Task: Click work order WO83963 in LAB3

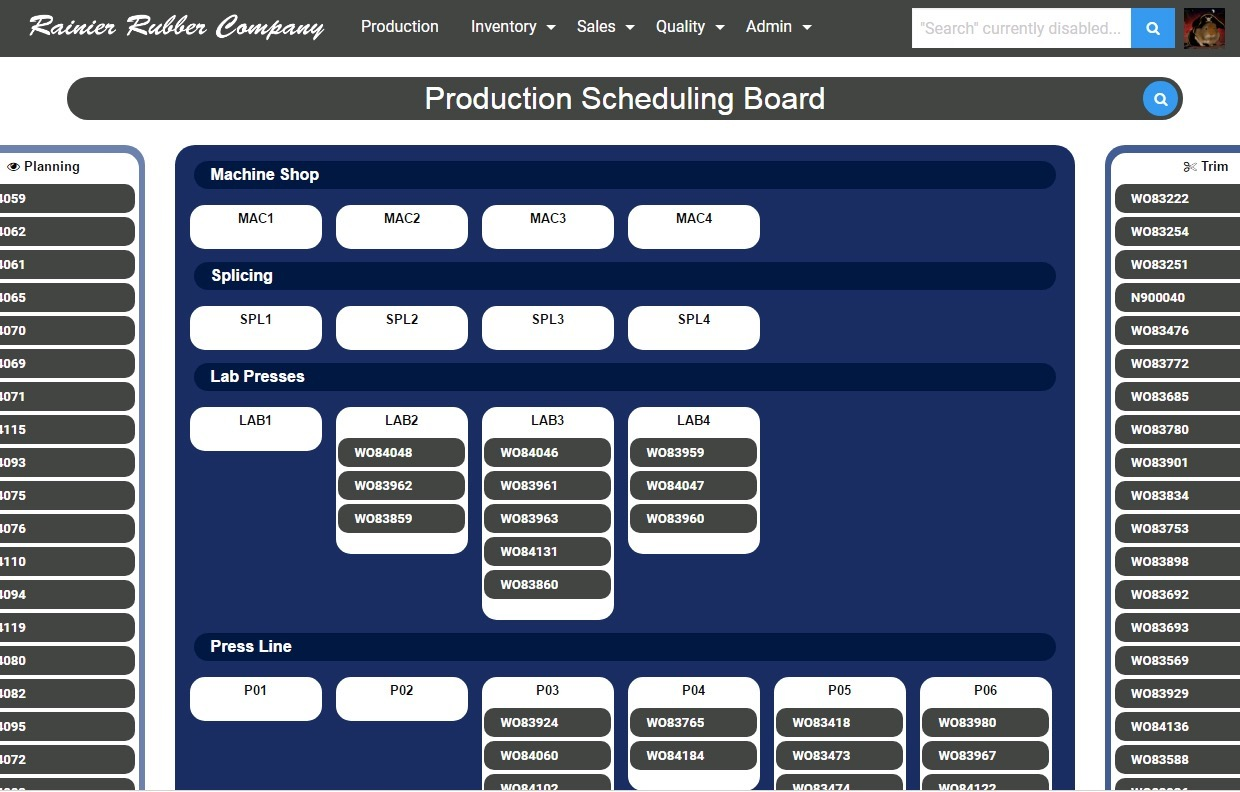Action: point(548,519)
